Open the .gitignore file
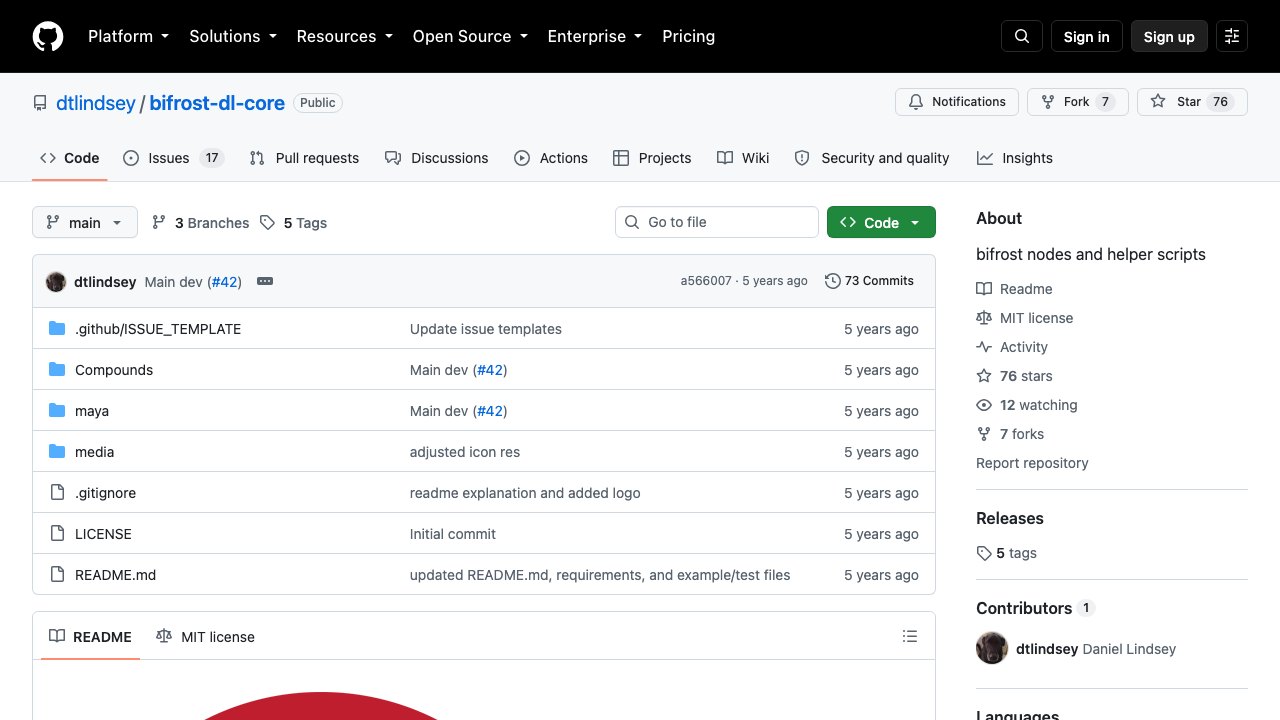The height and width of the screenshot is (720, 1280). [x=105, y=493]
